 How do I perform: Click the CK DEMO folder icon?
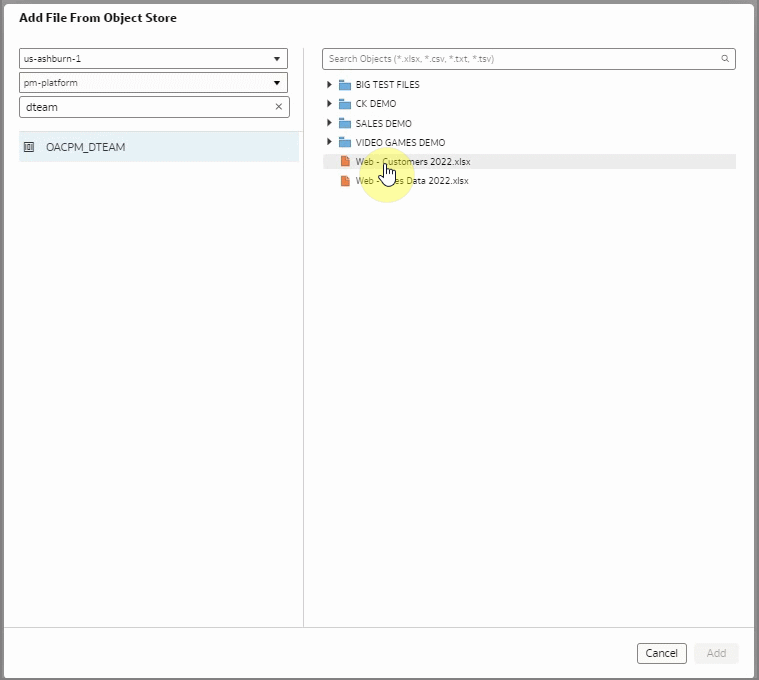pos(345,104)
